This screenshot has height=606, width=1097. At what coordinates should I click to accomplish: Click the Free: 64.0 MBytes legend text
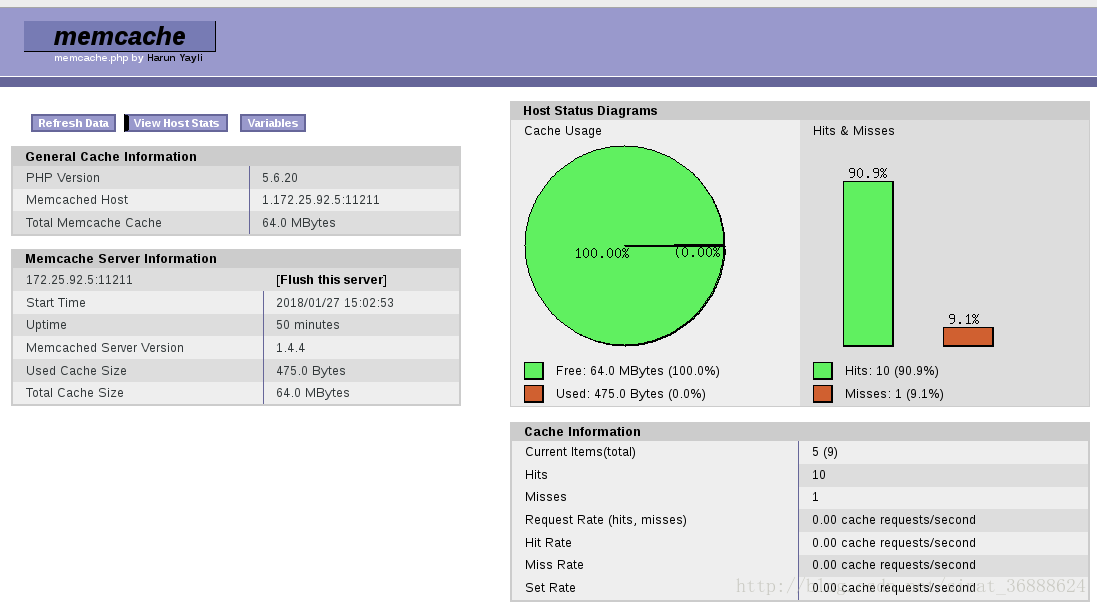click(637, 371)
